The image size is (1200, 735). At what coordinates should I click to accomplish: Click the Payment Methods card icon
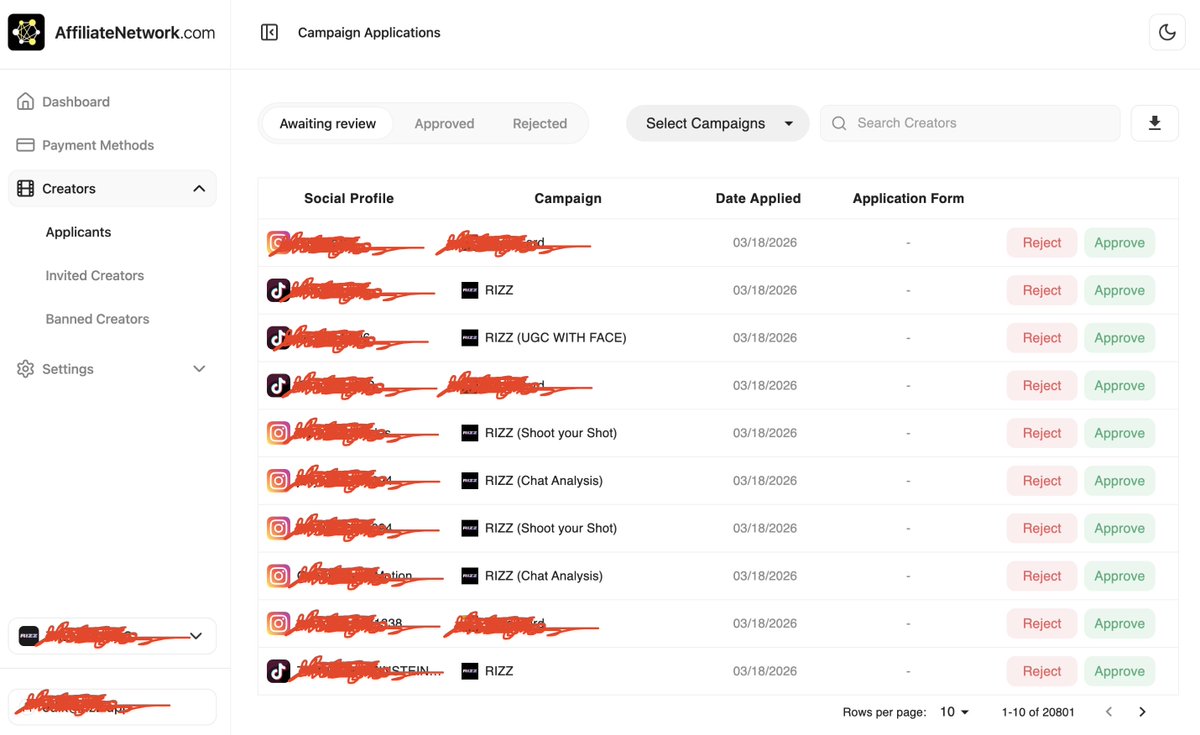(26, 145)
